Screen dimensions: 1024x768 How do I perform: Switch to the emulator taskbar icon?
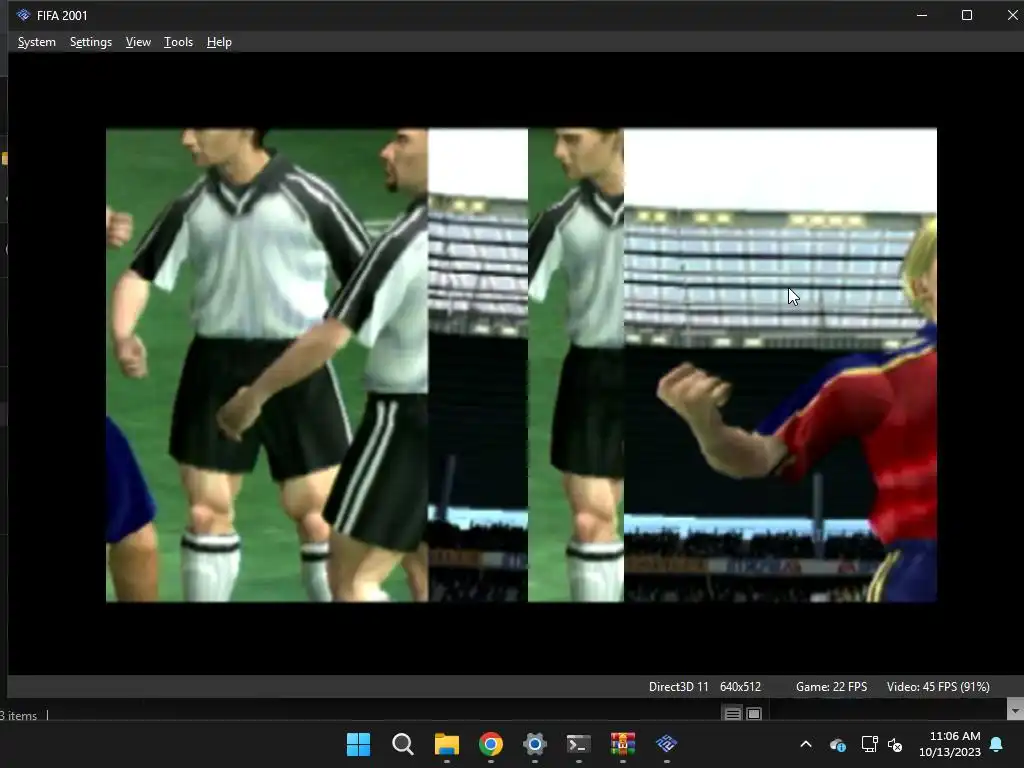point(666,744)
